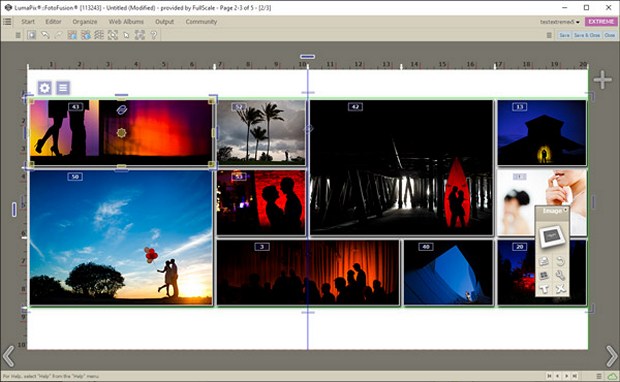Screen dimensions: 620x382
Task: Switch to the Editor tab
Action: 53,22
